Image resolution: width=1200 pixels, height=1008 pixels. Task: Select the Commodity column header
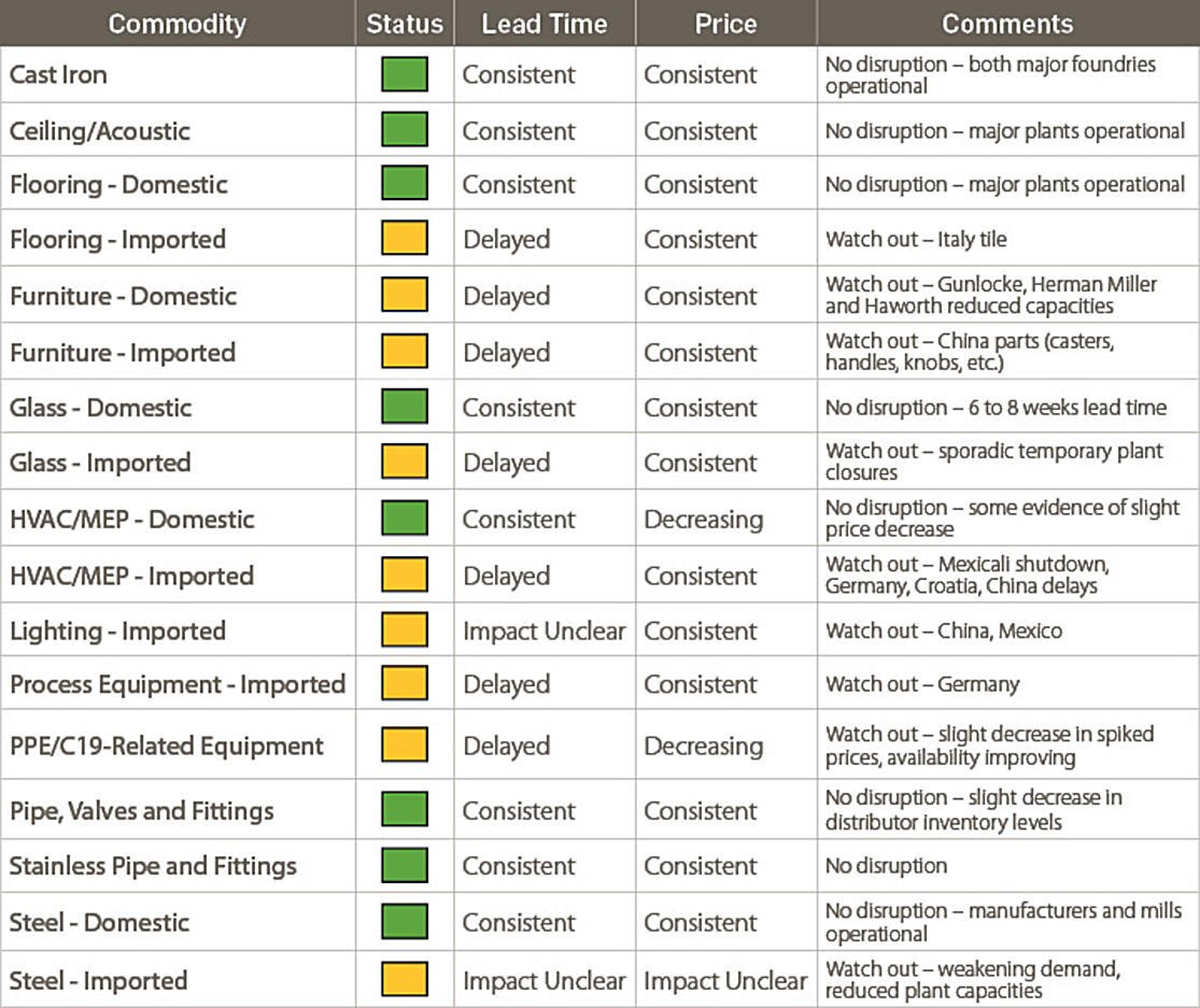[177, 23]
